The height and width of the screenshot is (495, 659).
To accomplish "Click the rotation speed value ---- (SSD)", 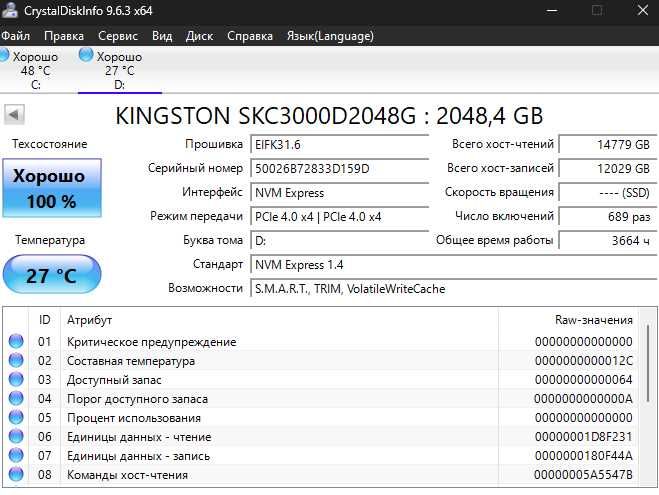I will 608,193.
